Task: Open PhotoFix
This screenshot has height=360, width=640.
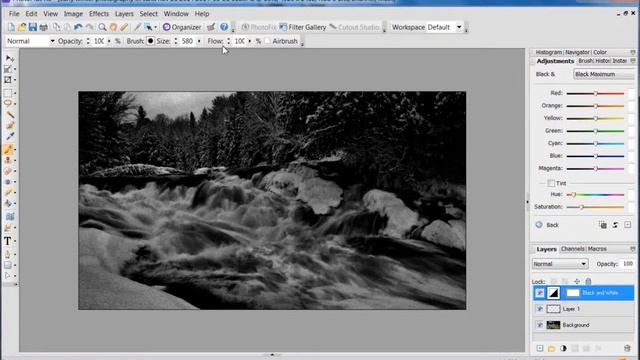Action: pyautogui.click(x=258, y=27)
